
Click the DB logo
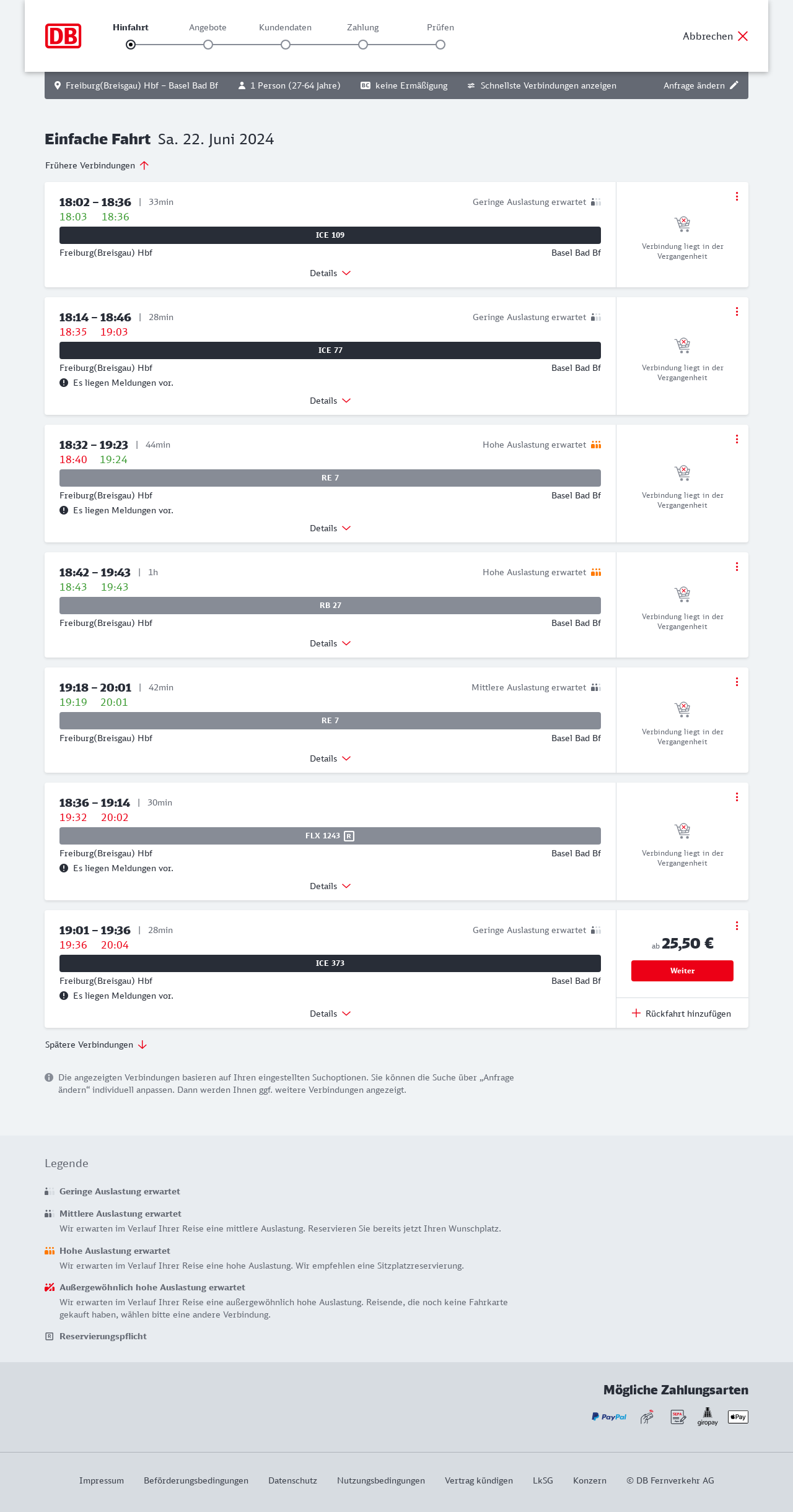63,36
